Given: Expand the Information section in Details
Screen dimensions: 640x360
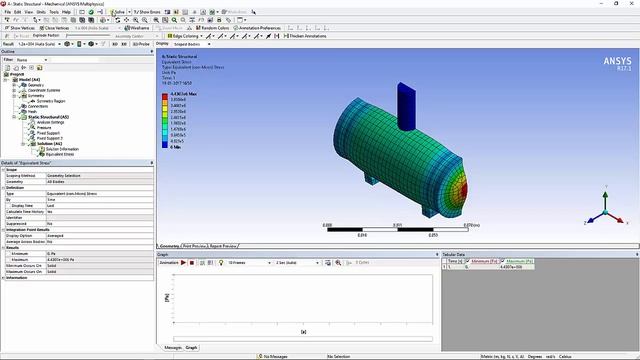Looking at the screenshot, I should click(x=3, y=278).
